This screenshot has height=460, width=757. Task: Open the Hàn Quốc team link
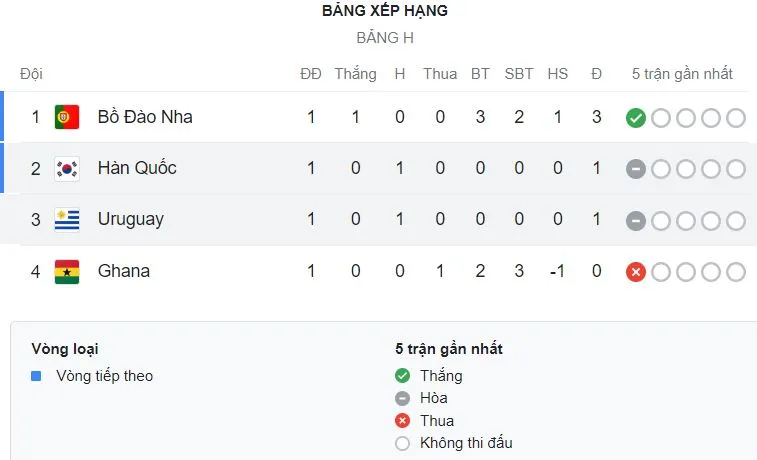point(137,168)
